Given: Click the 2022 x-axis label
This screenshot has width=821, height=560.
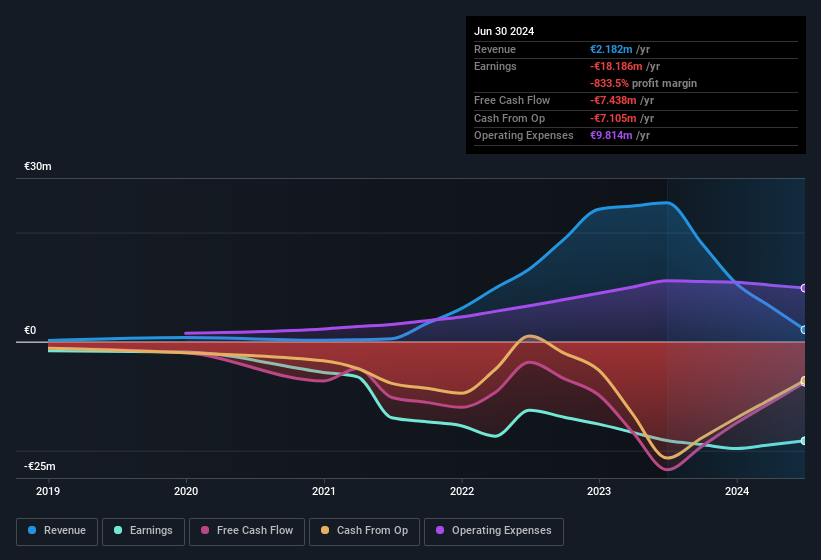Looking at the screenshot, I should click(462, 491).
